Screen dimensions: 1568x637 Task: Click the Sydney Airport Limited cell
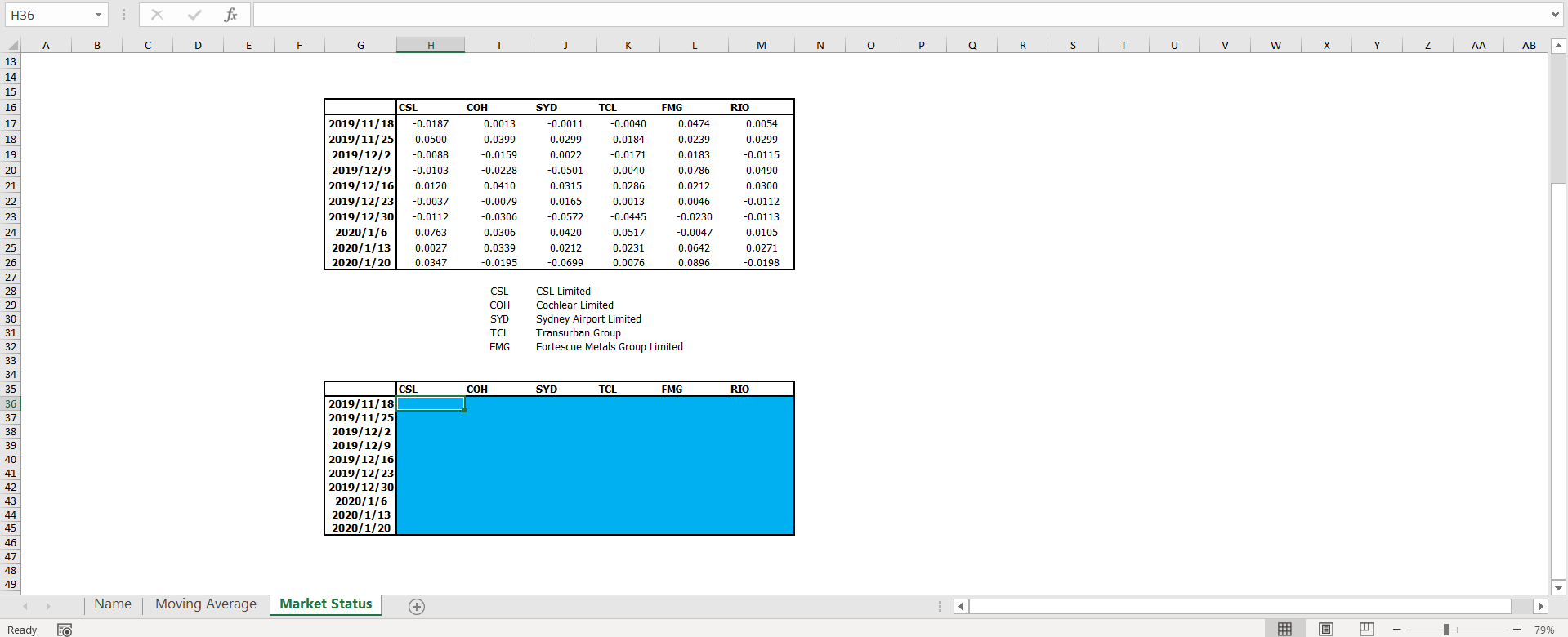click(588, 319)
